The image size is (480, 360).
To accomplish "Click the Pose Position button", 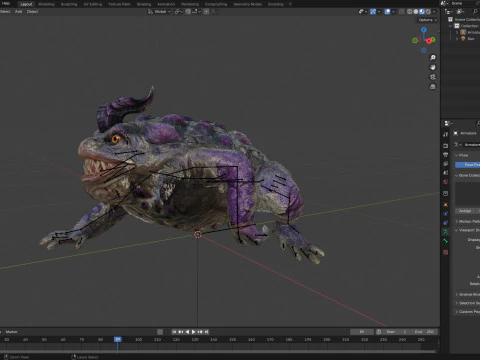I will (468, 165).
